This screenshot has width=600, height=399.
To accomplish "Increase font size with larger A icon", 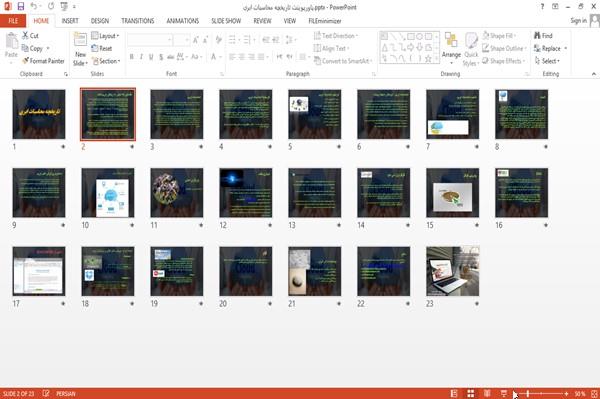I will click(196, 40).
